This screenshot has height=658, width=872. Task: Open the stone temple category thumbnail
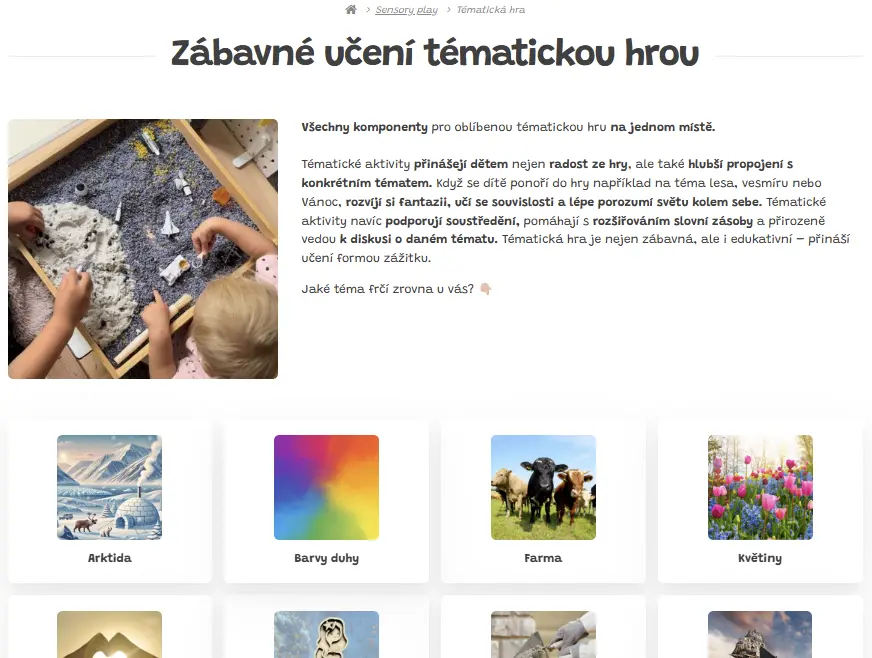point(760,635)
